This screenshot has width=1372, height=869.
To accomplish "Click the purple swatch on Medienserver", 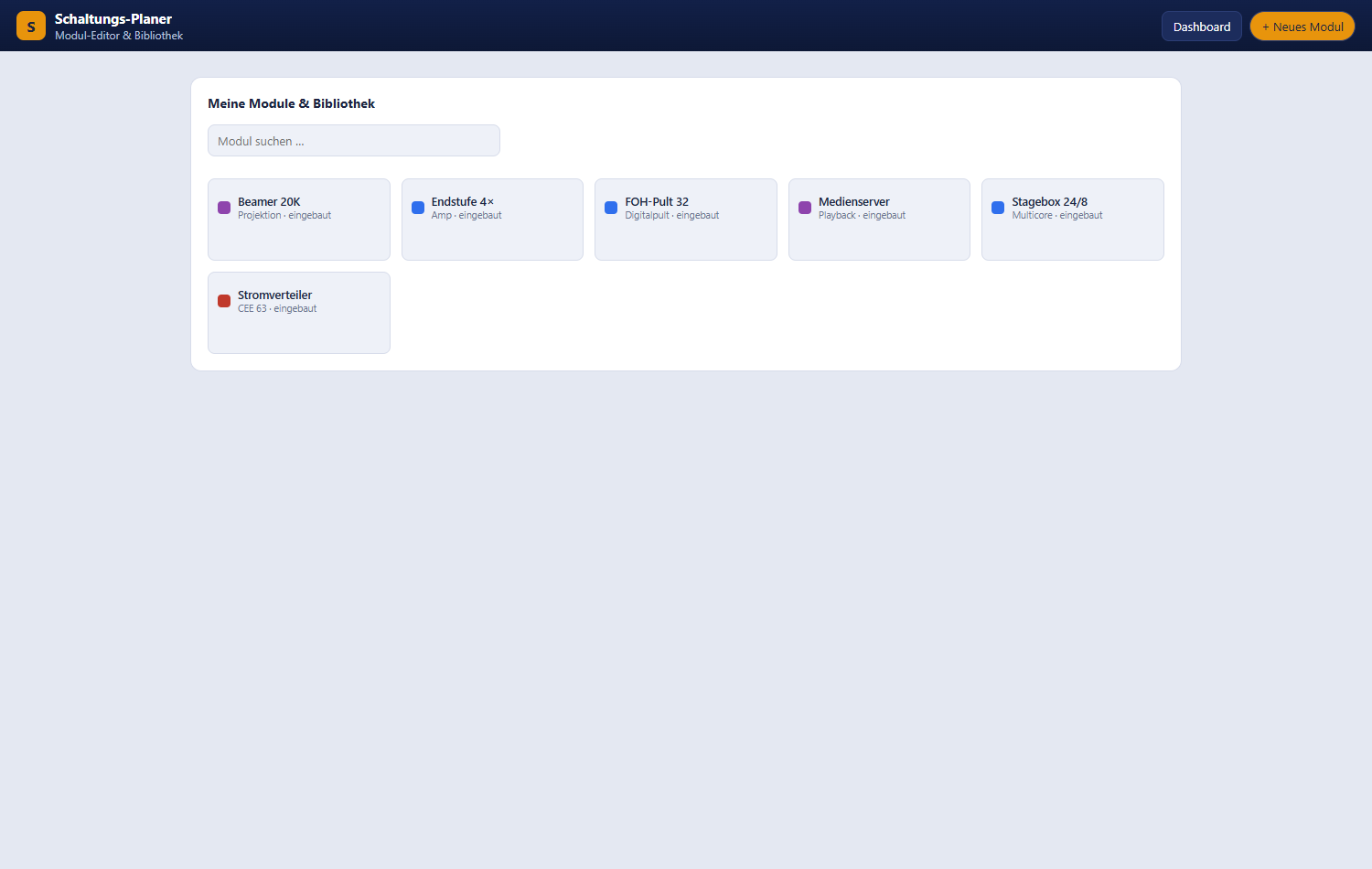I will 805,208.
